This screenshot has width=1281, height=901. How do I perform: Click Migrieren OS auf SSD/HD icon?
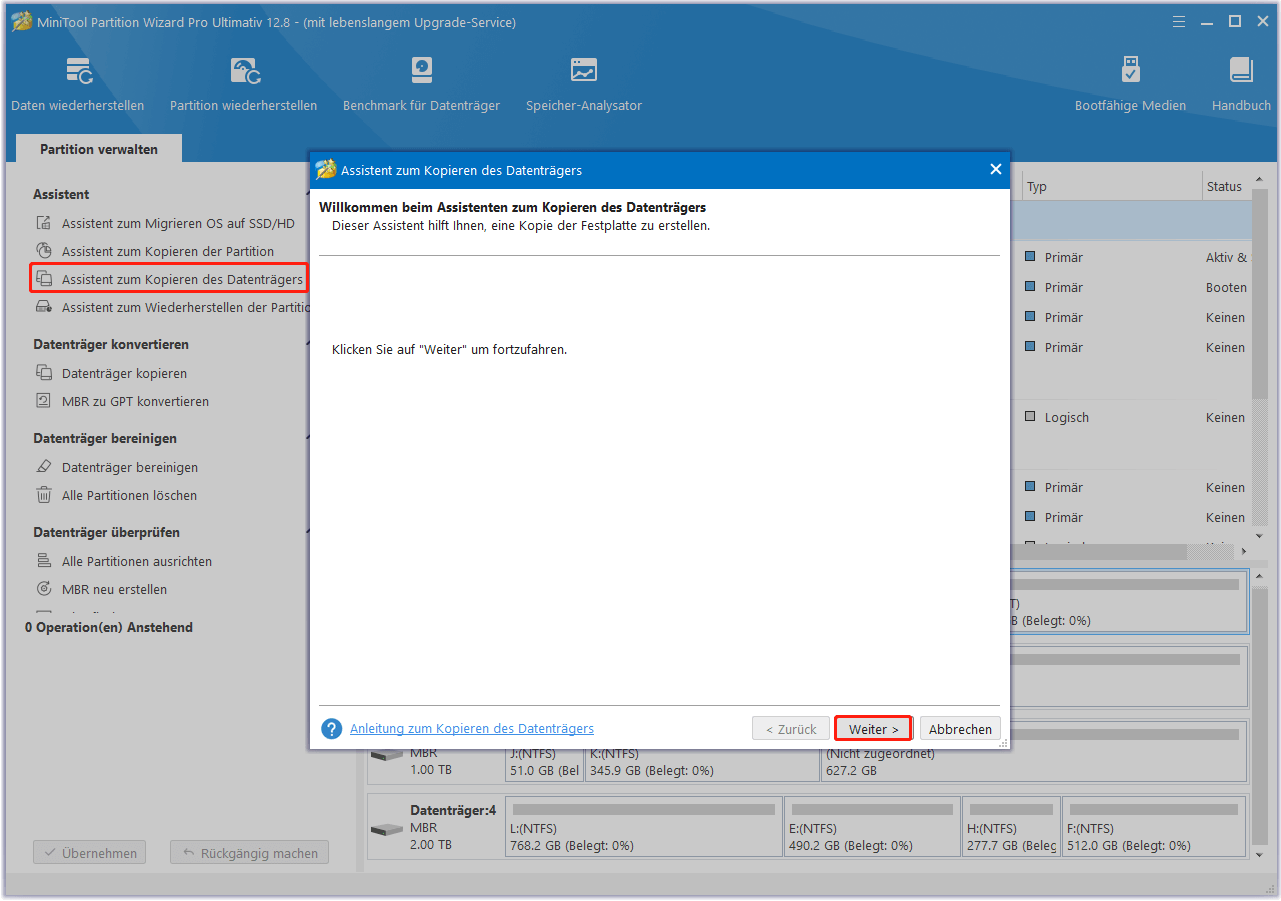pos(44,223)
